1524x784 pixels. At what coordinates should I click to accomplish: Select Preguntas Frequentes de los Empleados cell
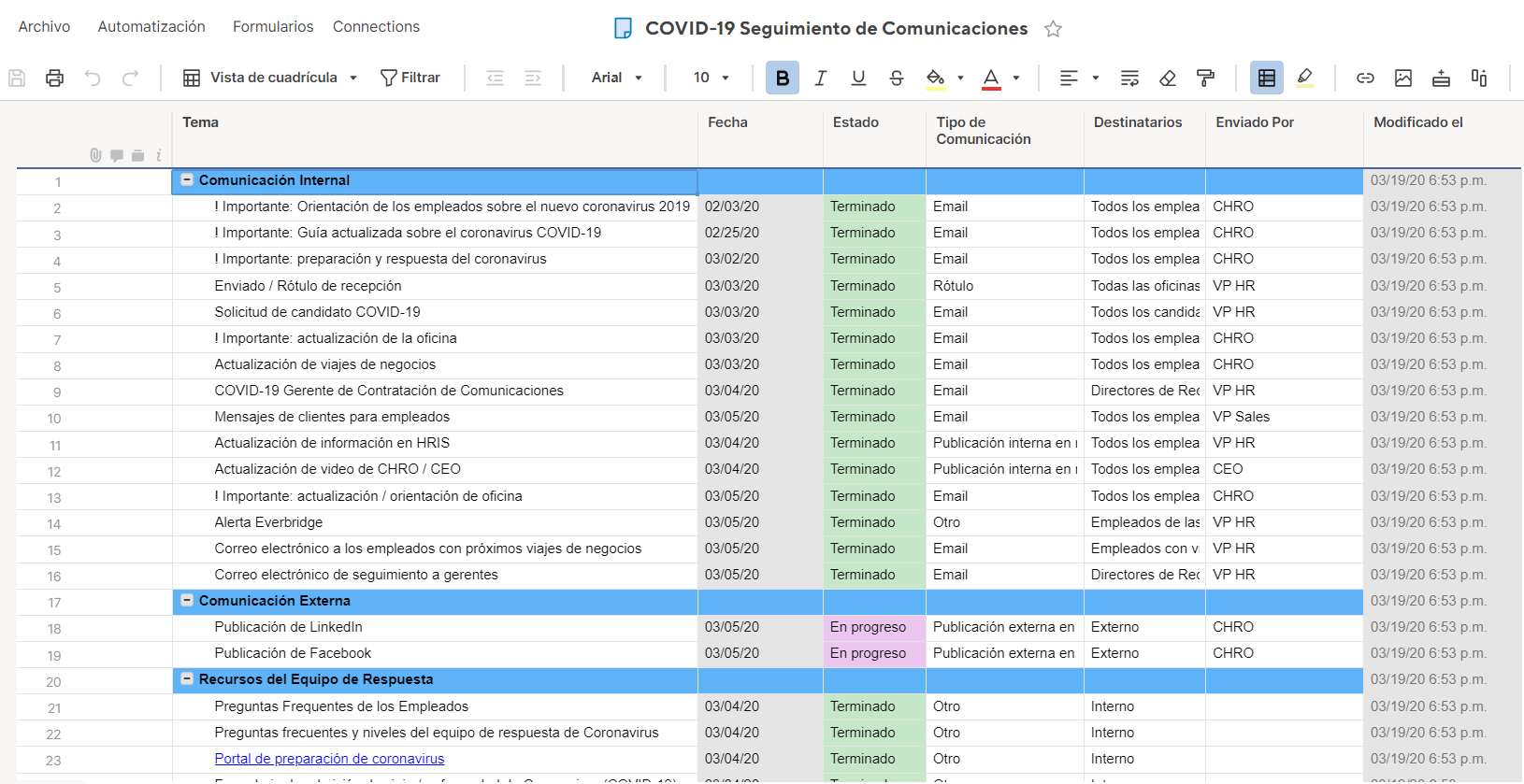435,706
